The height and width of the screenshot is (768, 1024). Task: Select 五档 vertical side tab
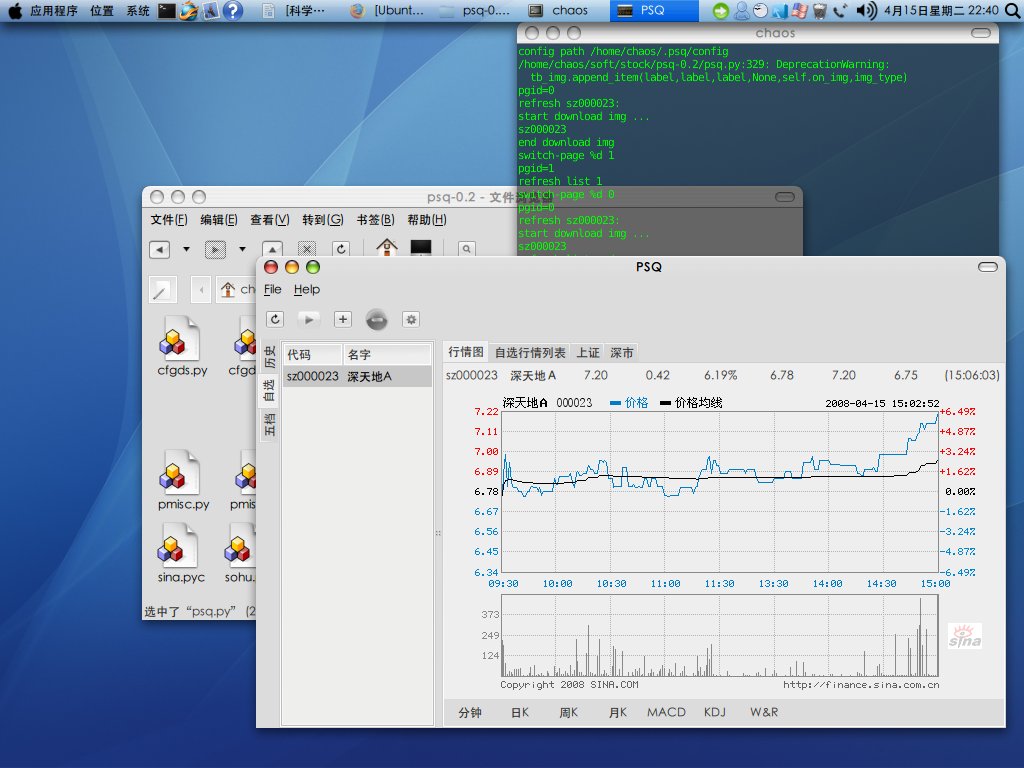tap(269, 424)
